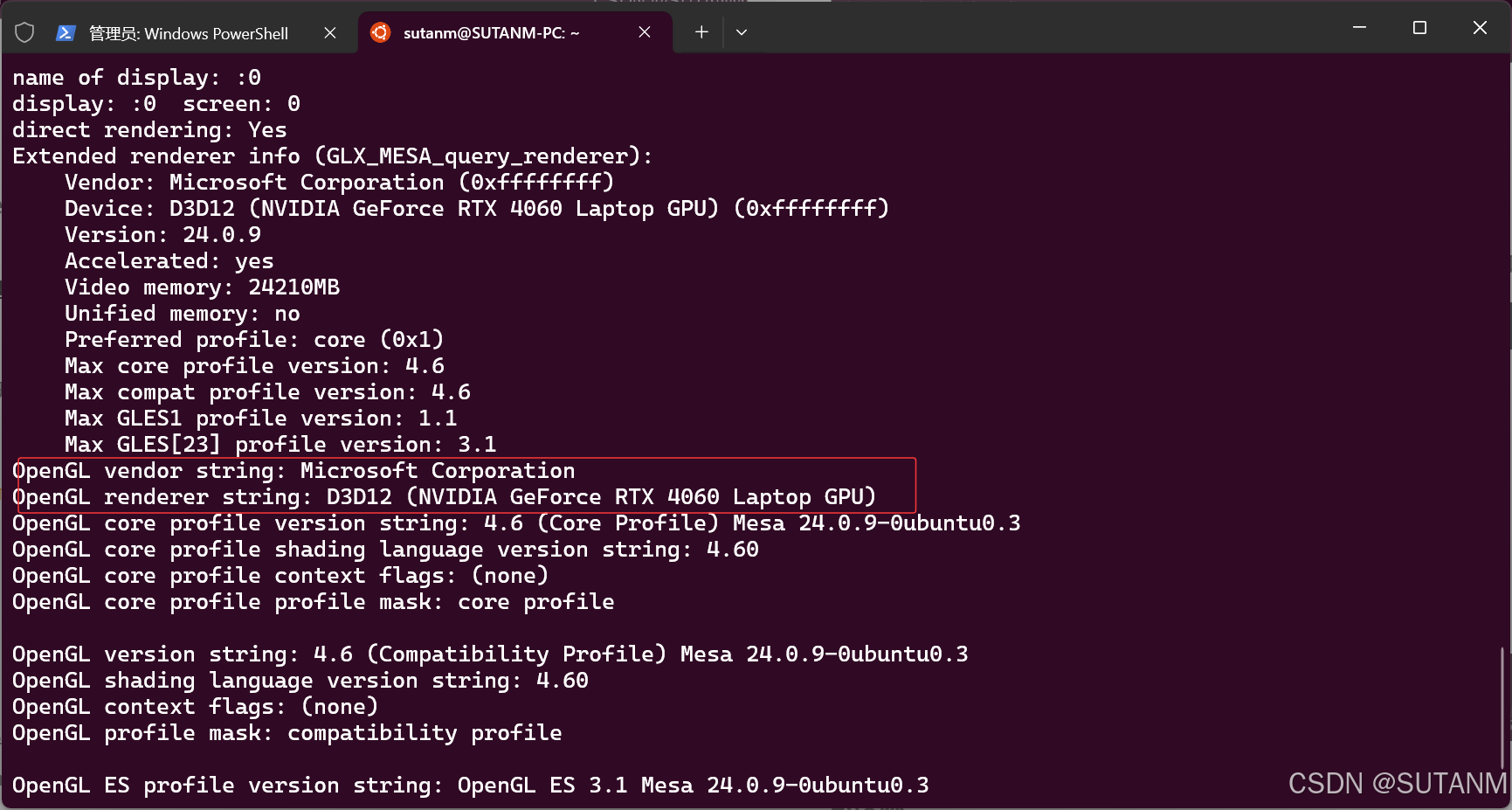The height and width of the screenshot is (810, 1512).
Task: Click 'Max core profile version: 4.6' line
Action: [x=254, y=366]
